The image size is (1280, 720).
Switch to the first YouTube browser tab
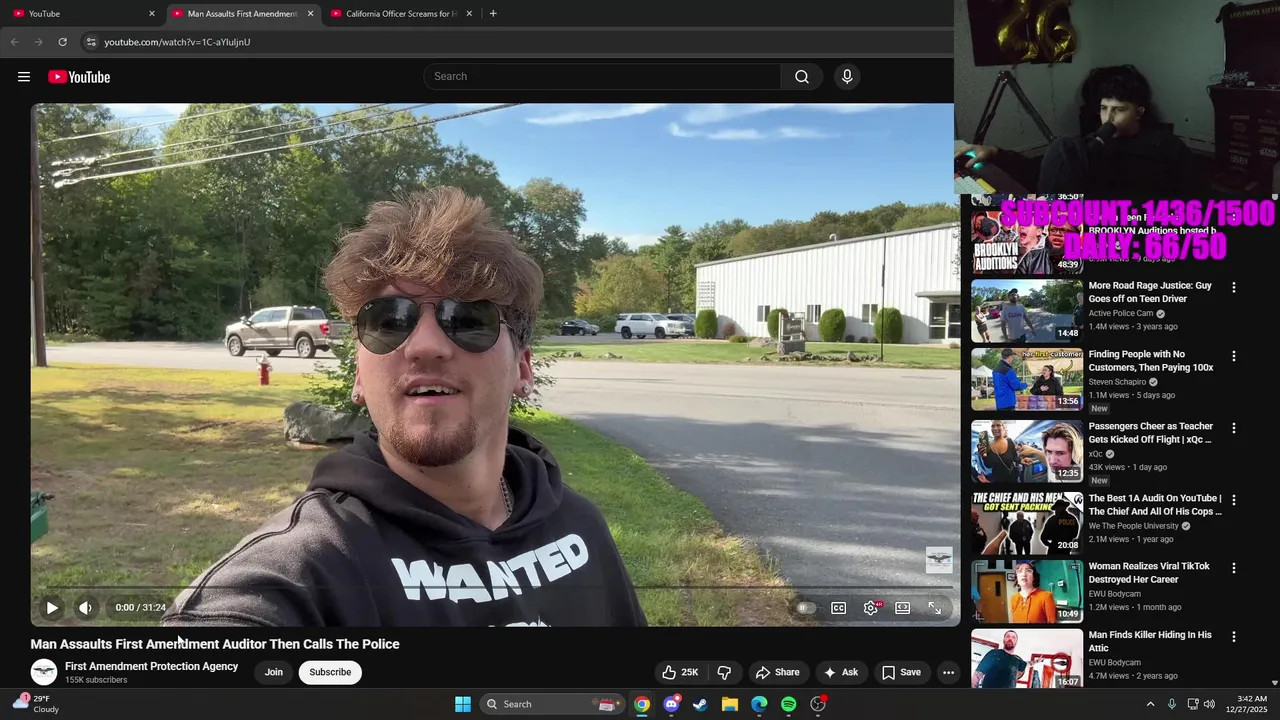85,14
